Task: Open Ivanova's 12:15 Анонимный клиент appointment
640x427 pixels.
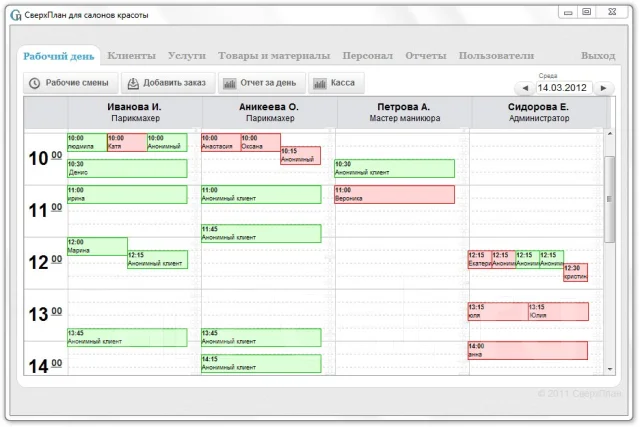Action: (x=158, y=260)
